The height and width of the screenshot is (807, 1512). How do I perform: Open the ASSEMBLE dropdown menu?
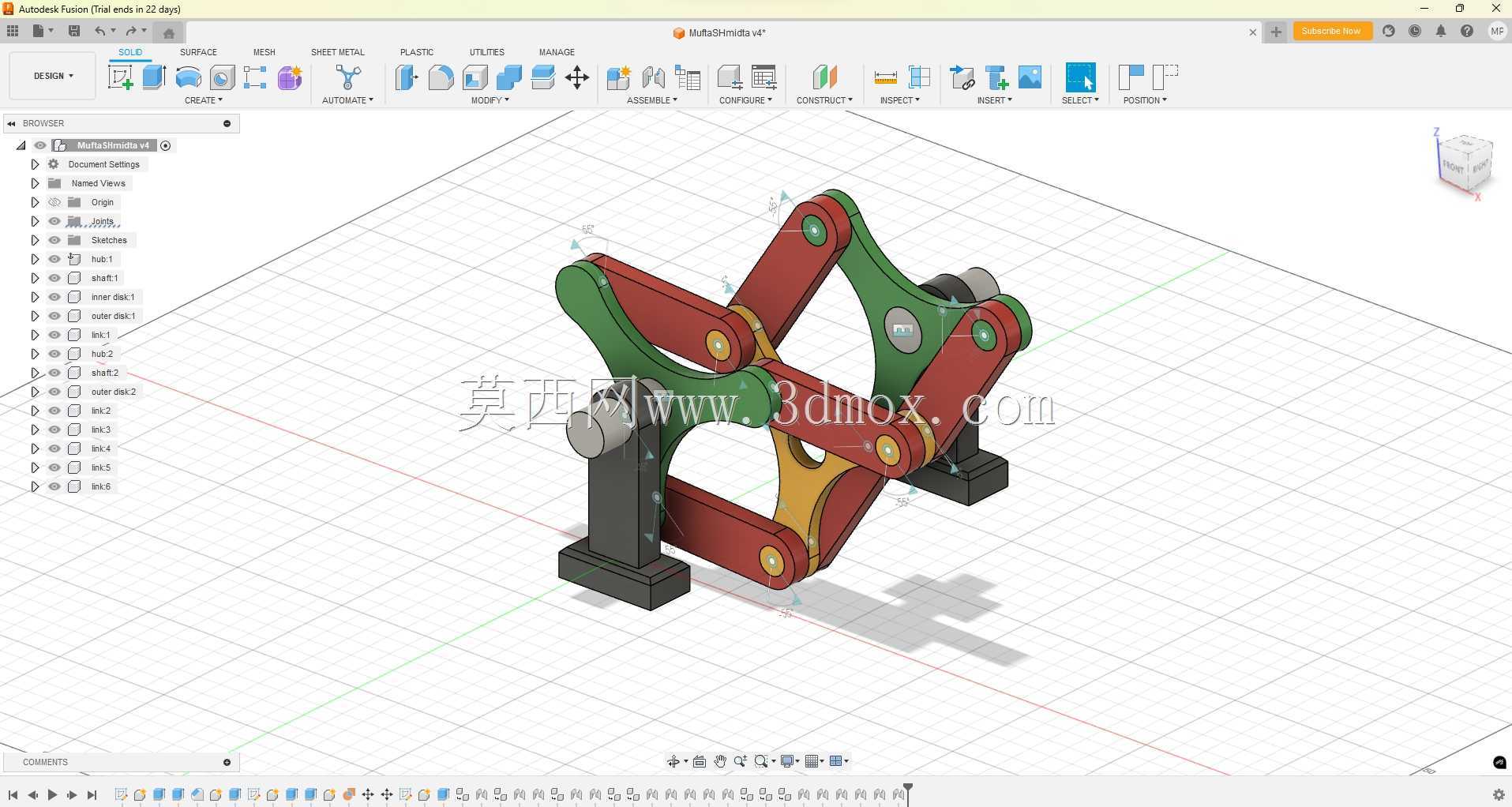pos(652,100)
